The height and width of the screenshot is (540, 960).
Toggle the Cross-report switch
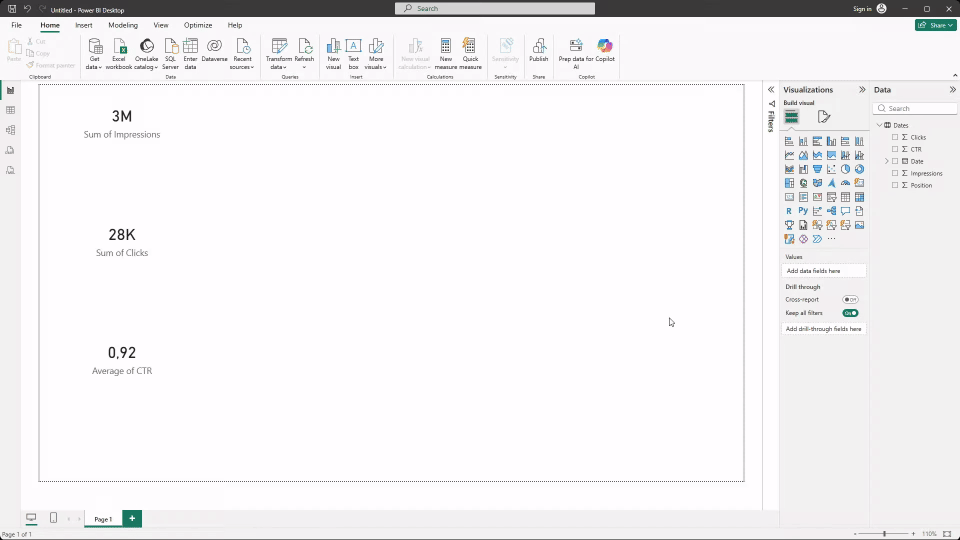pyautogui.click(x=850, y=299)
